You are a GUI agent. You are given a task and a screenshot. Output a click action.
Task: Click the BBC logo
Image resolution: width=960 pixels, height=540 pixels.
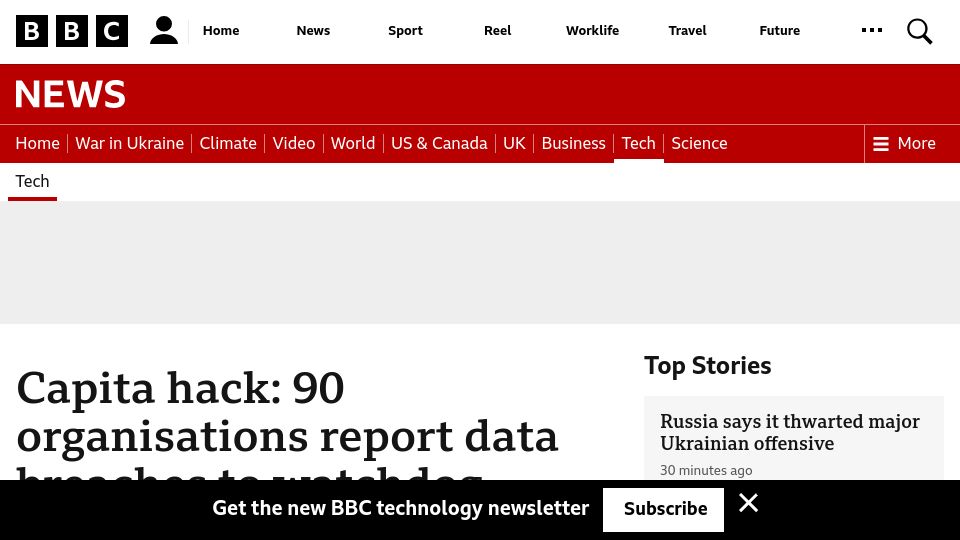pyautogui.click(x=72, y=31)
